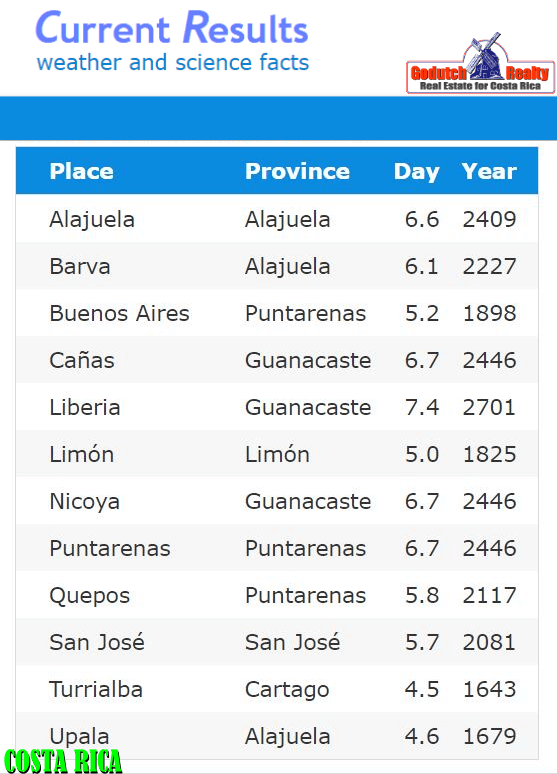Select the Liberia row

pyautogui.click(x=277, y=407)
